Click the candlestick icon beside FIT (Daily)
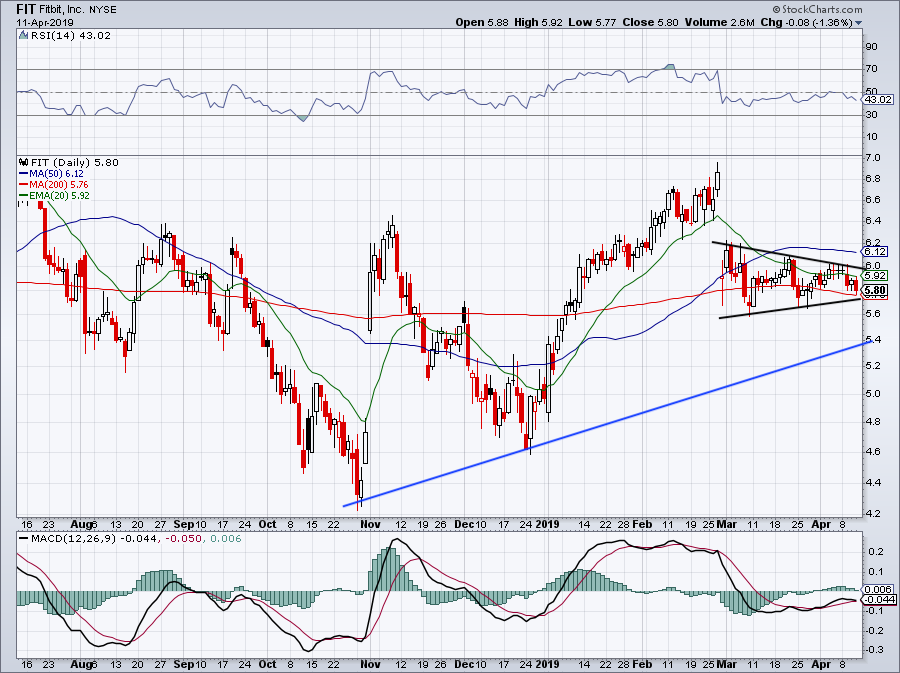900x673 pixels. (23, 162)
